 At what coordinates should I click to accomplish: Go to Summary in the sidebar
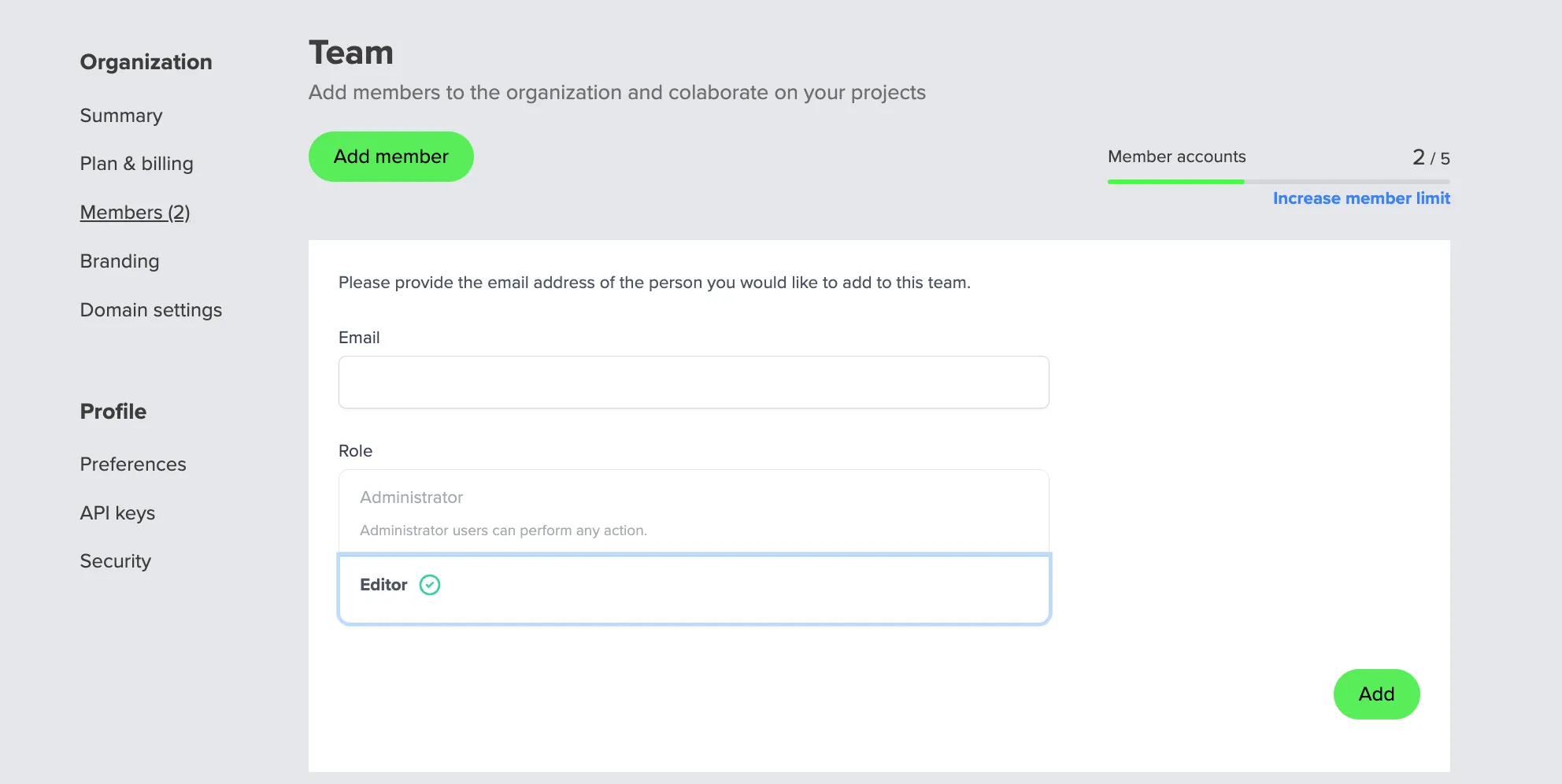point(121,116)
